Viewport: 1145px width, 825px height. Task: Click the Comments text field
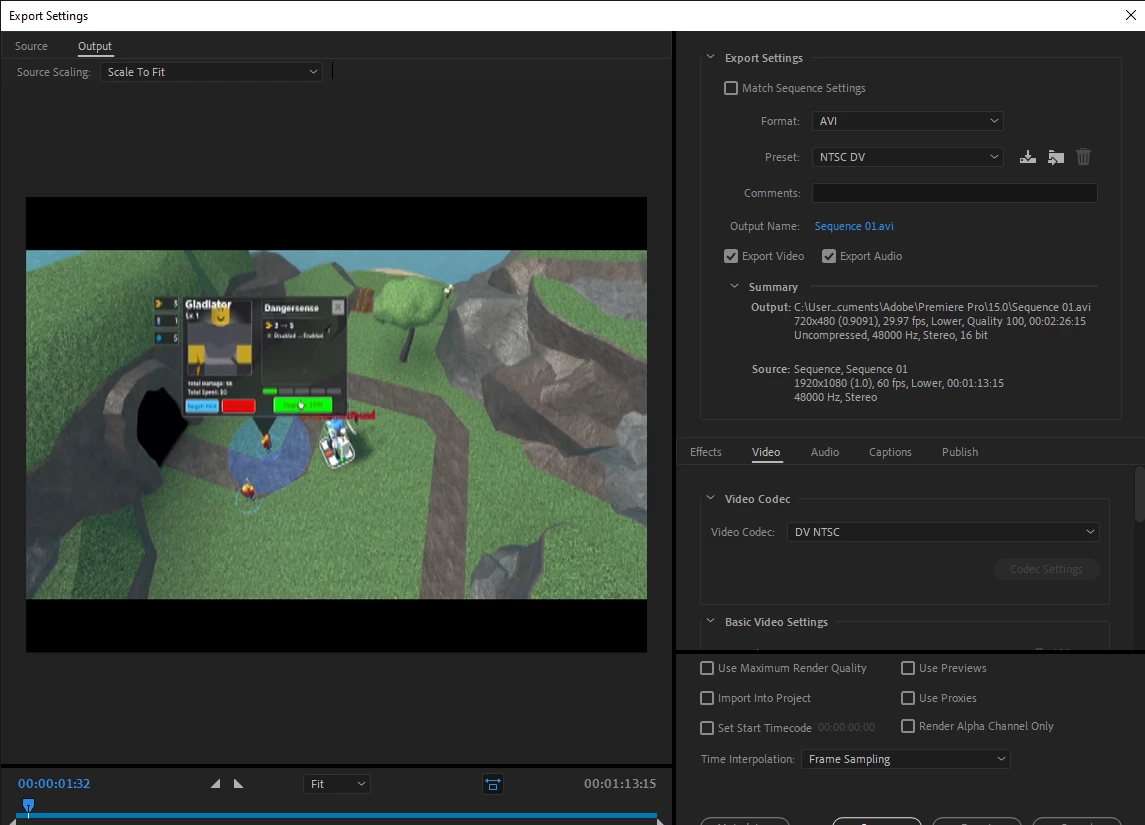click(x=954, y=193)
